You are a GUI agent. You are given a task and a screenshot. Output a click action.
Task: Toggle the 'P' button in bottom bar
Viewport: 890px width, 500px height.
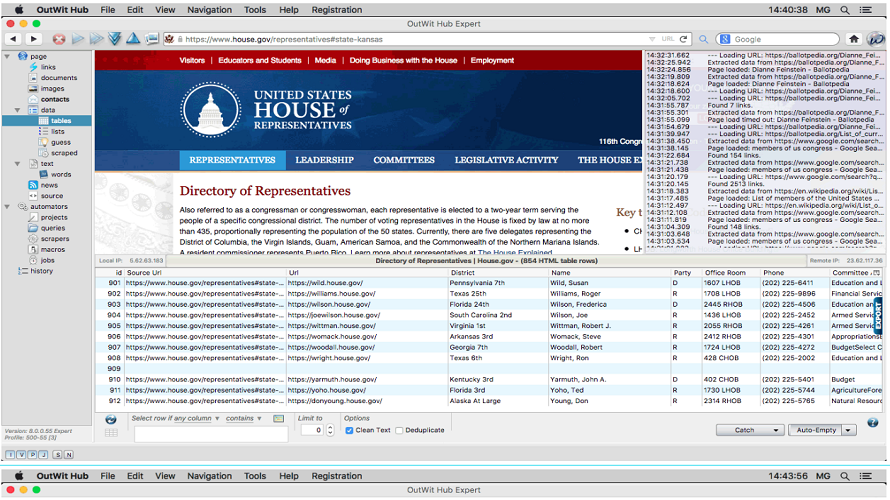point(32,455)
